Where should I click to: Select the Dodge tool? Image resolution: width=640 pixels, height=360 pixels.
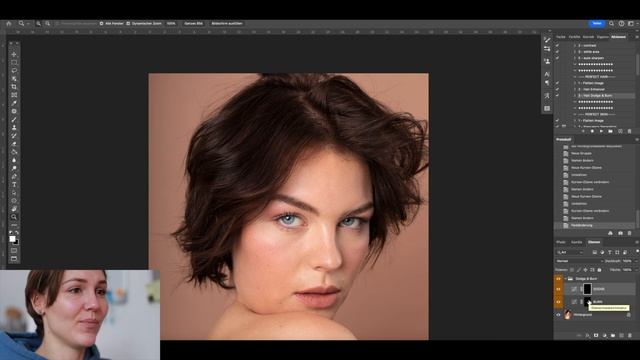pos(14,168)
